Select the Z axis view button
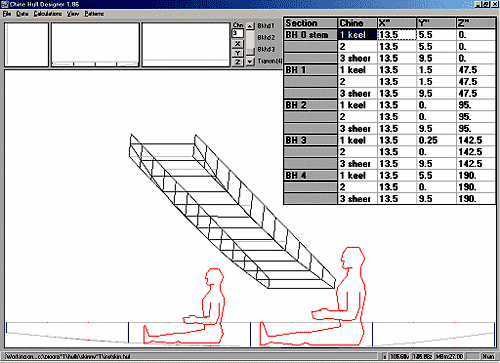500x363 pixels. [237, 62]
